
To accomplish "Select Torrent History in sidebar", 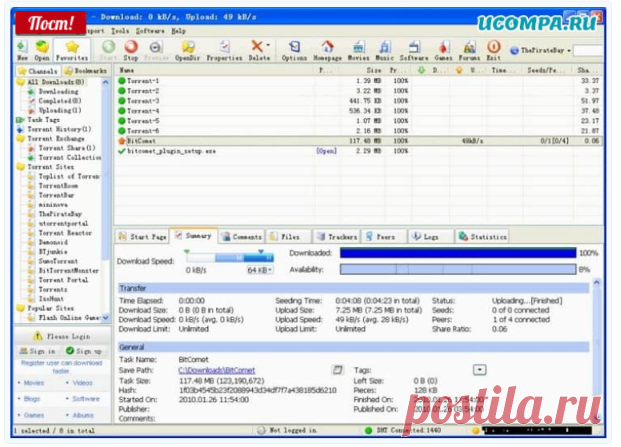I will pos(59,129).
